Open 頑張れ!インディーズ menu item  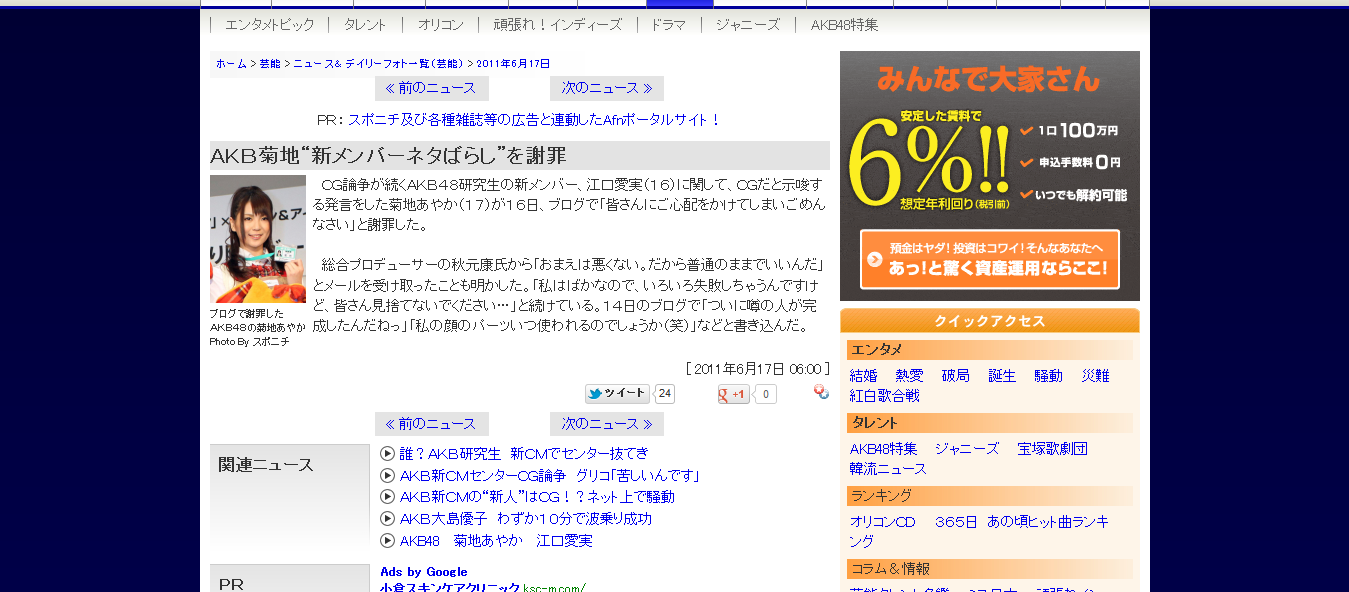(x=557, y=25)
